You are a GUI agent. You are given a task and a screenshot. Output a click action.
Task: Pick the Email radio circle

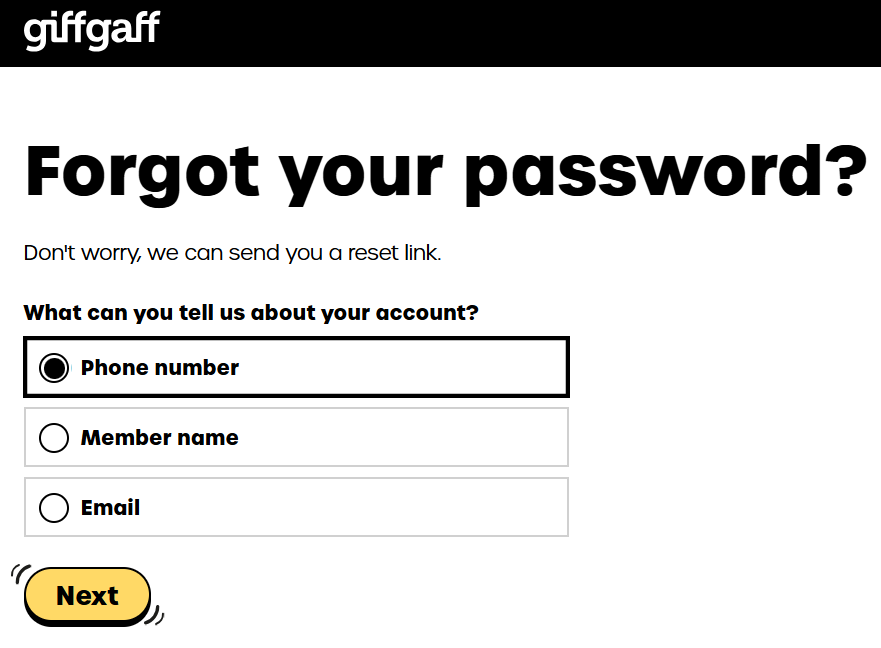(x=54, y=508)
